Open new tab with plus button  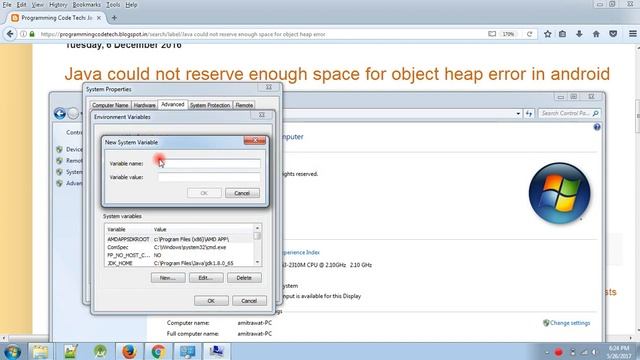coord(114,18)
